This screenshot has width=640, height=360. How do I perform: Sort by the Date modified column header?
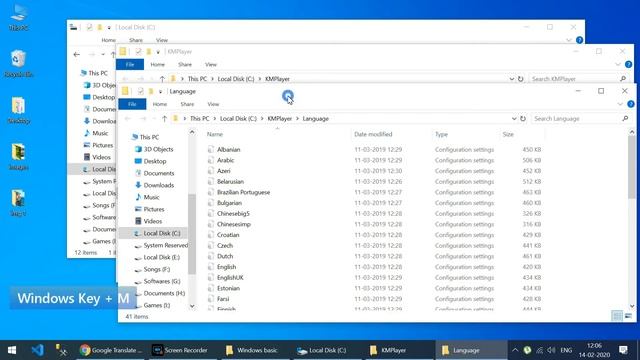point(373,134)
